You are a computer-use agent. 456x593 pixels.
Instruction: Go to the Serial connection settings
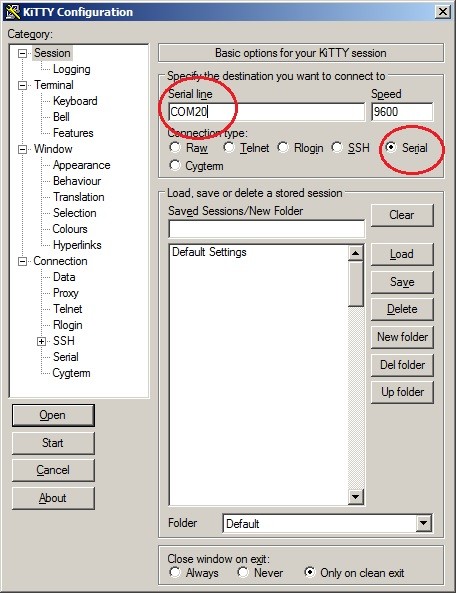(66, 357)
